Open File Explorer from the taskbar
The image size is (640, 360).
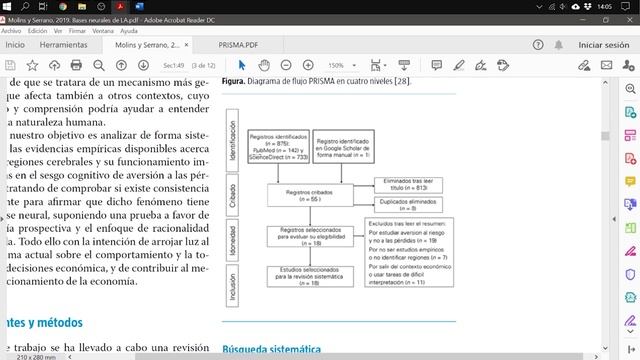point(82,6)
